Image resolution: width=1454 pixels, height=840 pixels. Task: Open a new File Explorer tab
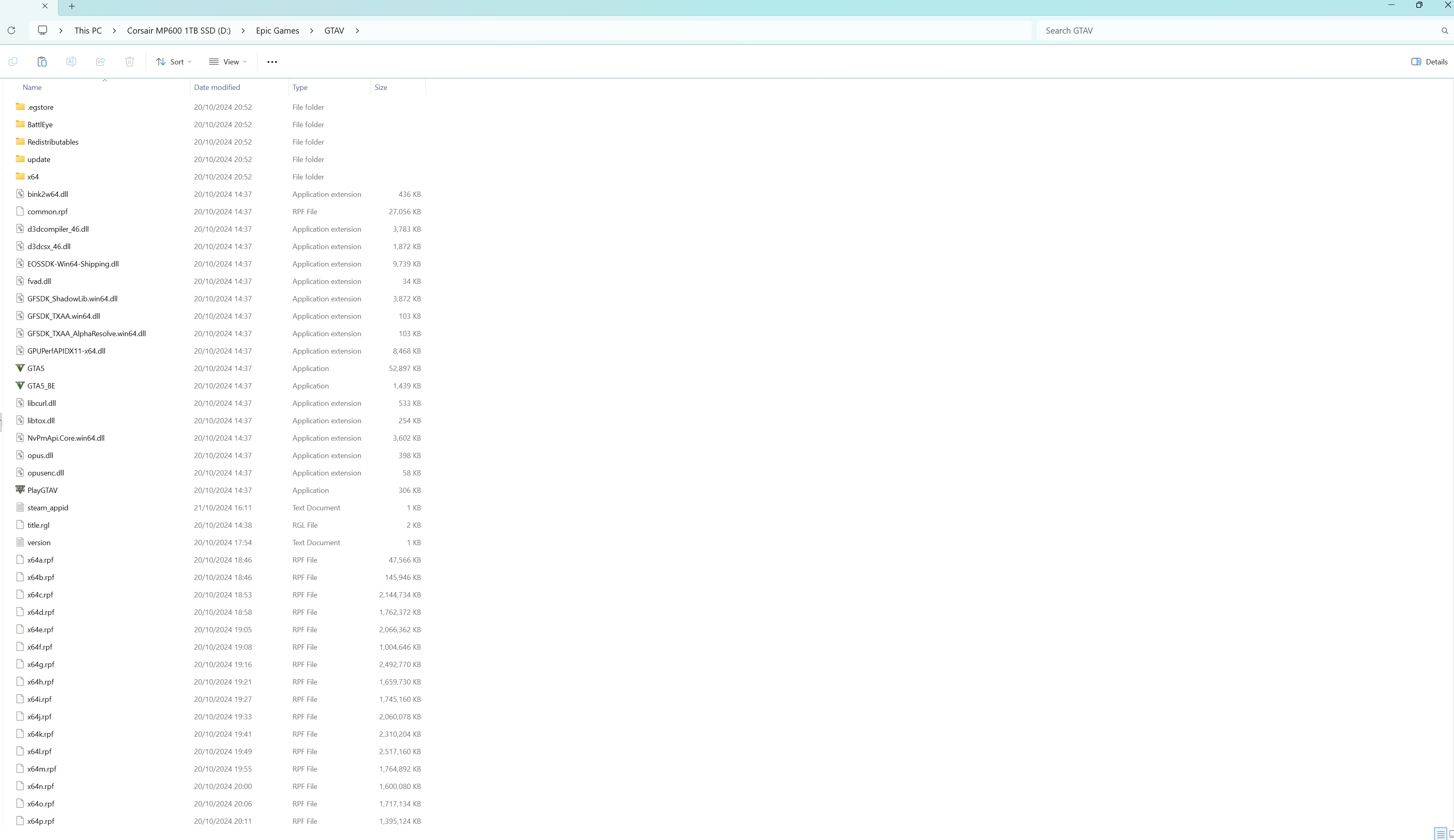tap(72, 6)
